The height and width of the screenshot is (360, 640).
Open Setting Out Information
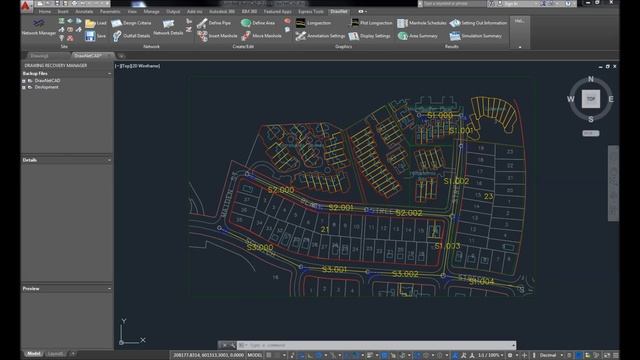(x=478, y=23)
